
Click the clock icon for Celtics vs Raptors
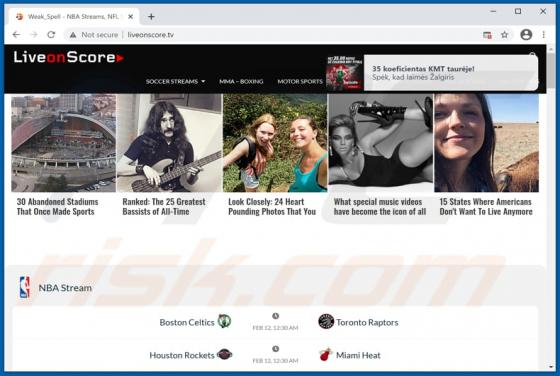pyautogui.click(x=275, y=316)
